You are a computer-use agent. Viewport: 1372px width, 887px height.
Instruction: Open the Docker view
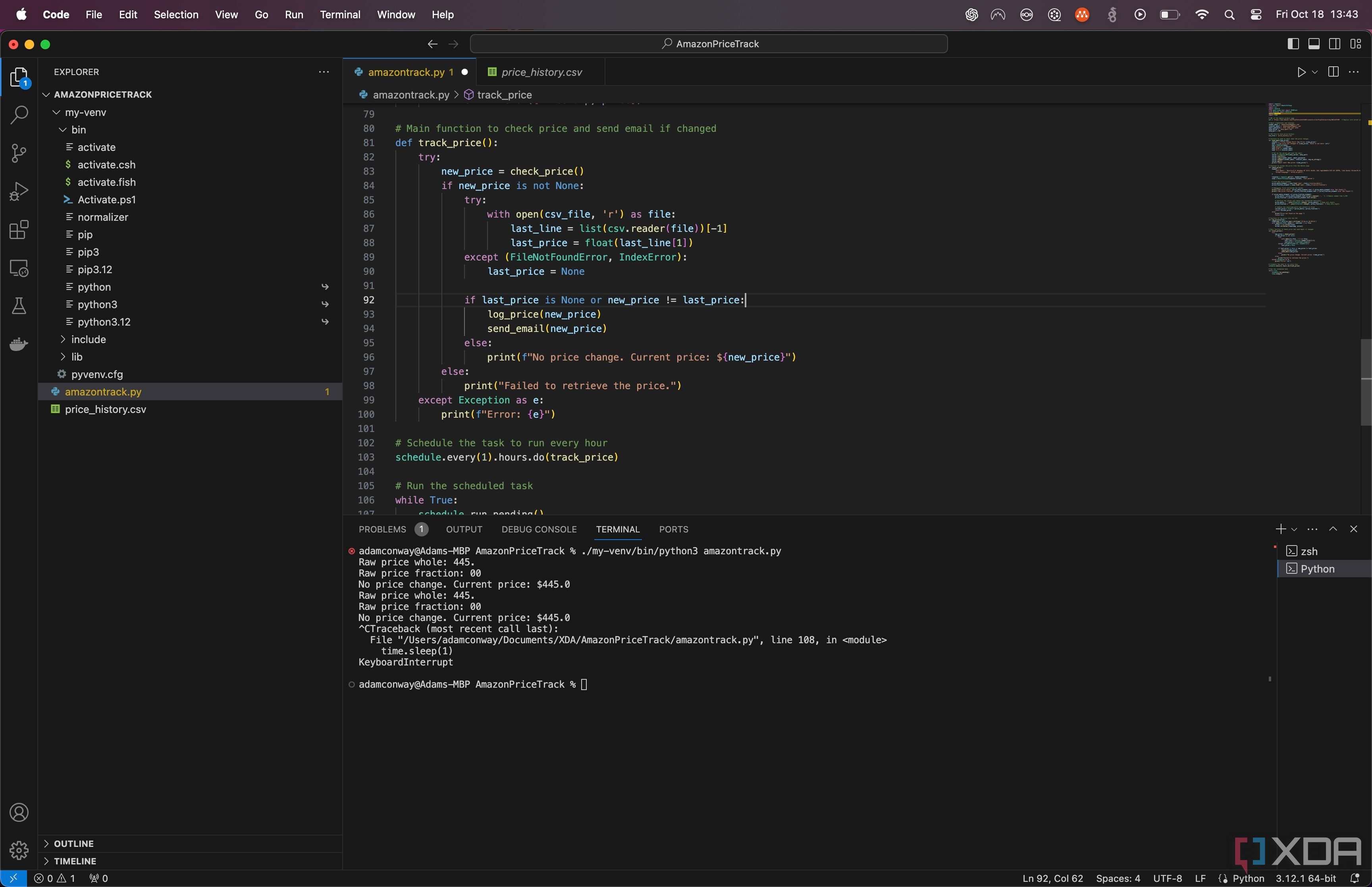pyautogui.click(x=19, y=344)
